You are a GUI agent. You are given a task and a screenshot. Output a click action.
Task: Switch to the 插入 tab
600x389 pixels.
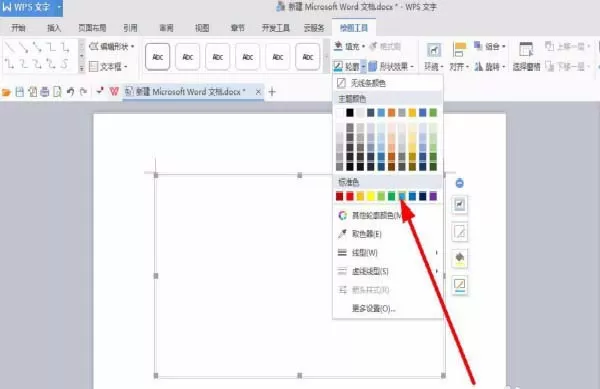(54, 28)
